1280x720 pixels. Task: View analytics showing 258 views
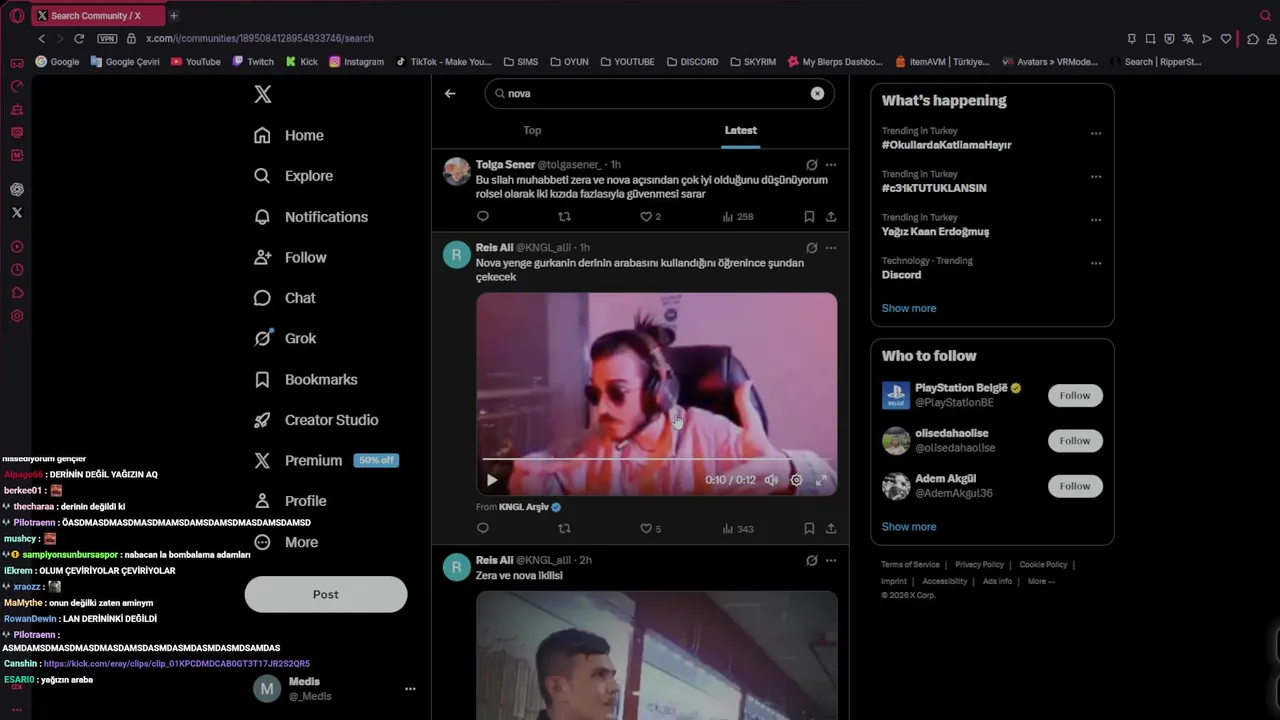[x=737, y=216]
